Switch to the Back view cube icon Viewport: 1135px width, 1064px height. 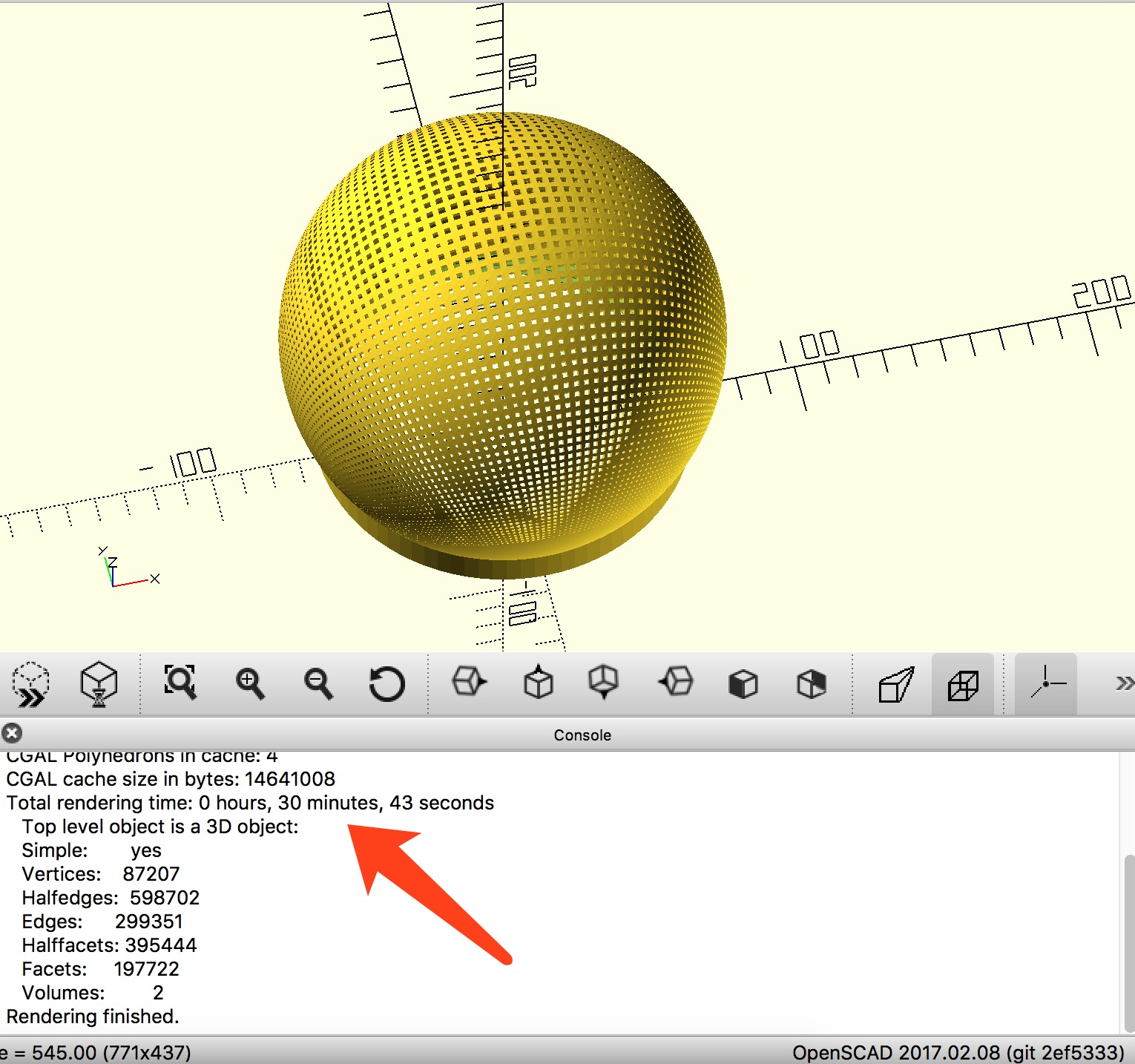pyautogui.click(x=811, y=683)
